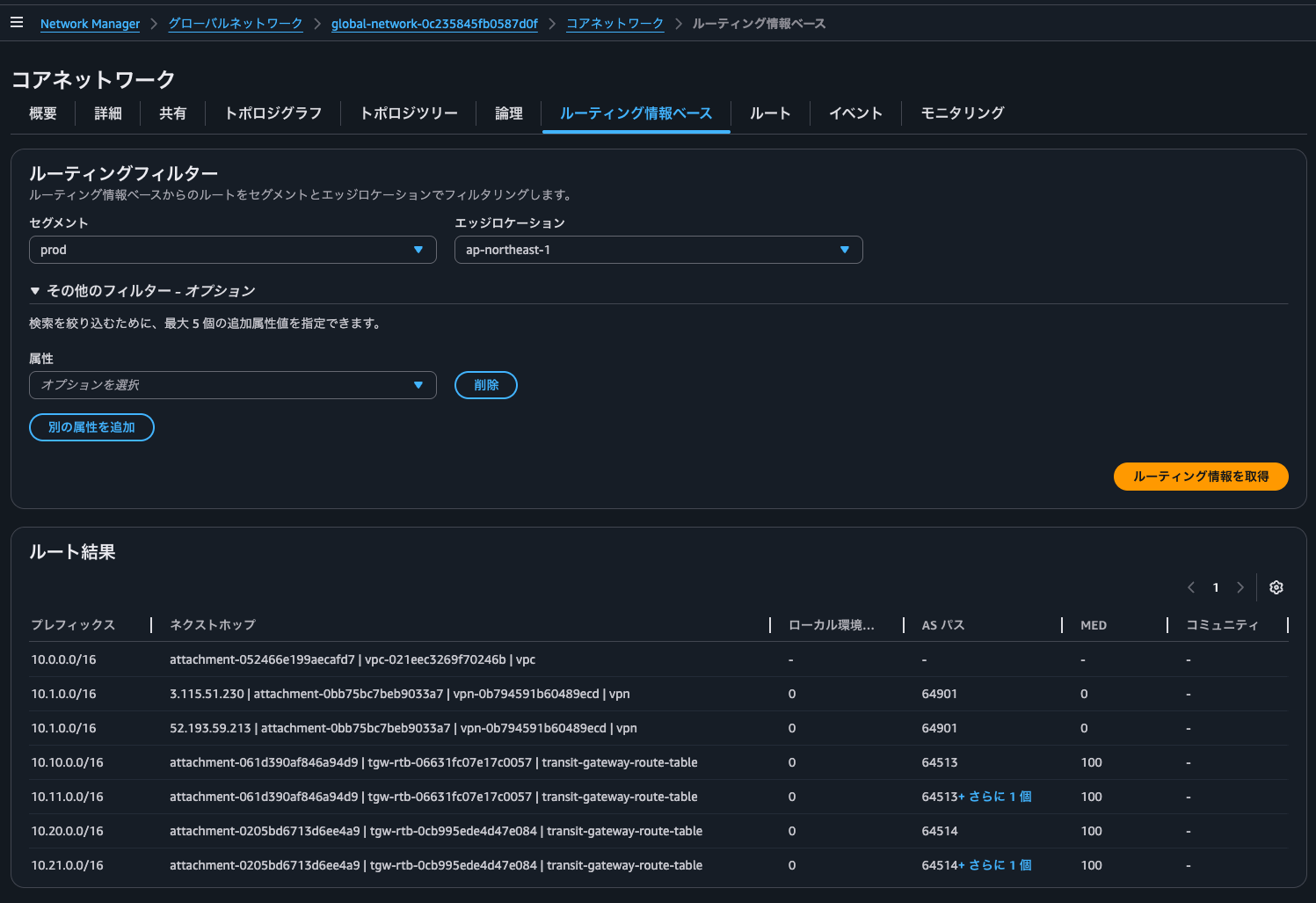Click AS path 64901 for 3.115.51.230 row
The image size is (1316, 903).
(x=940, y=694)
